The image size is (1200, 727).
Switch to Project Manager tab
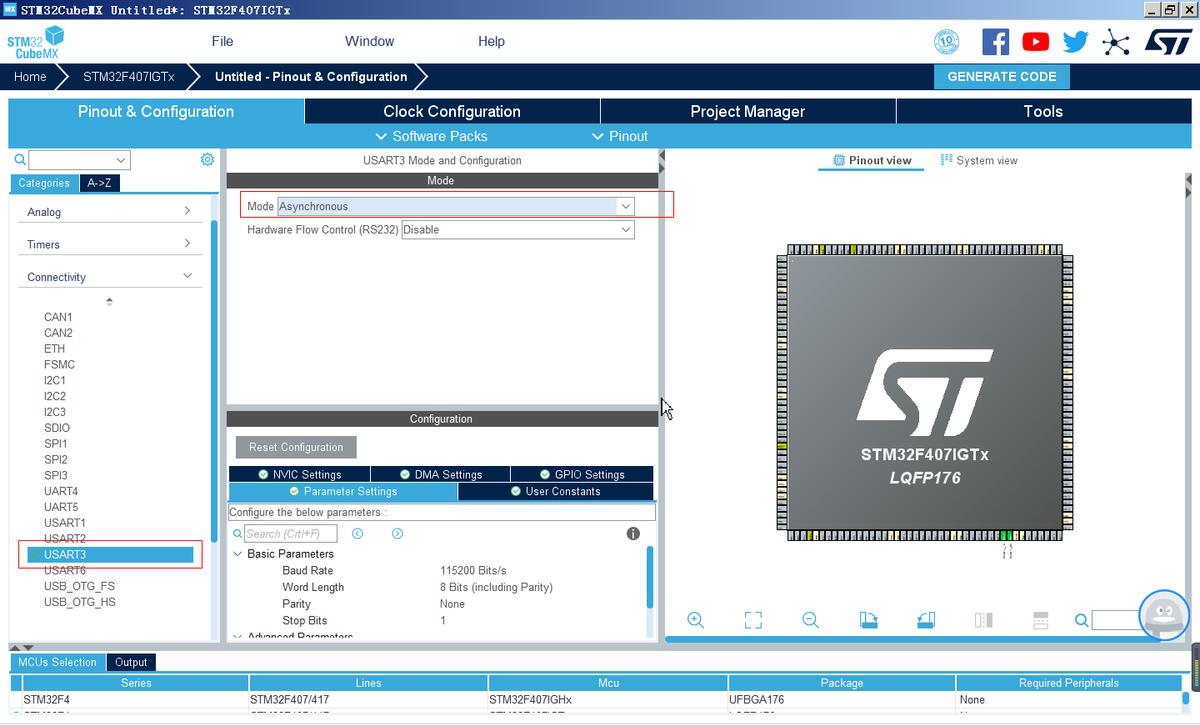[x=748, y=111]
